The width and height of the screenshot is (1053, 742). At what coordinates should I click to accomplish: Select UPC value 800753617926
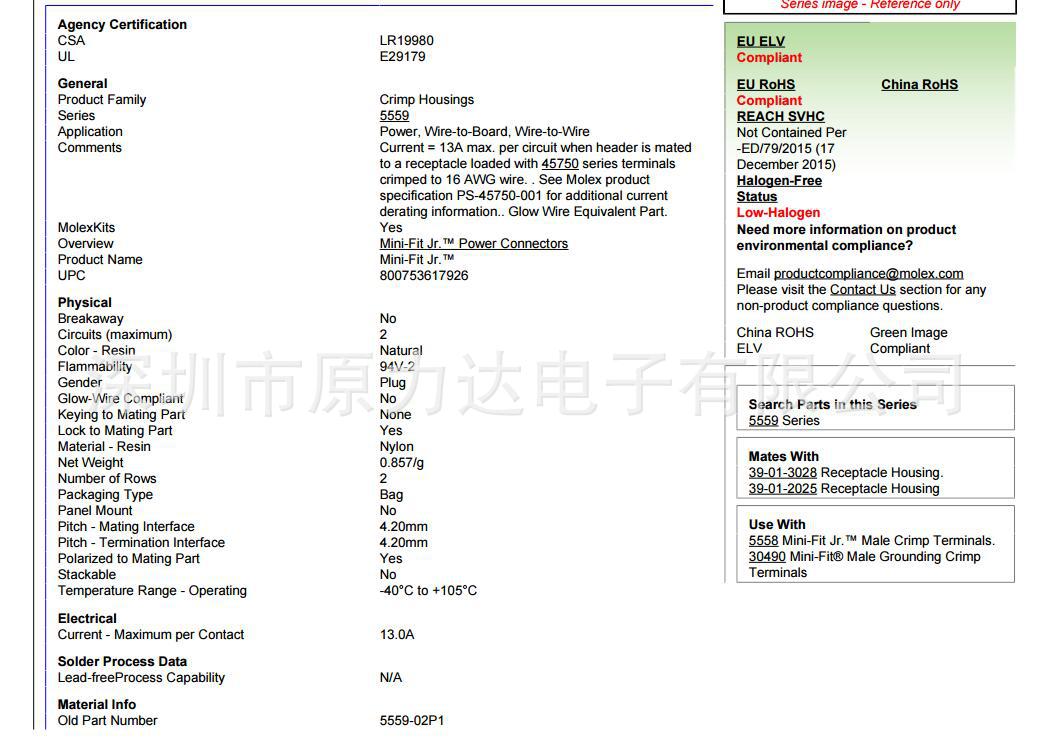point(424,276)
